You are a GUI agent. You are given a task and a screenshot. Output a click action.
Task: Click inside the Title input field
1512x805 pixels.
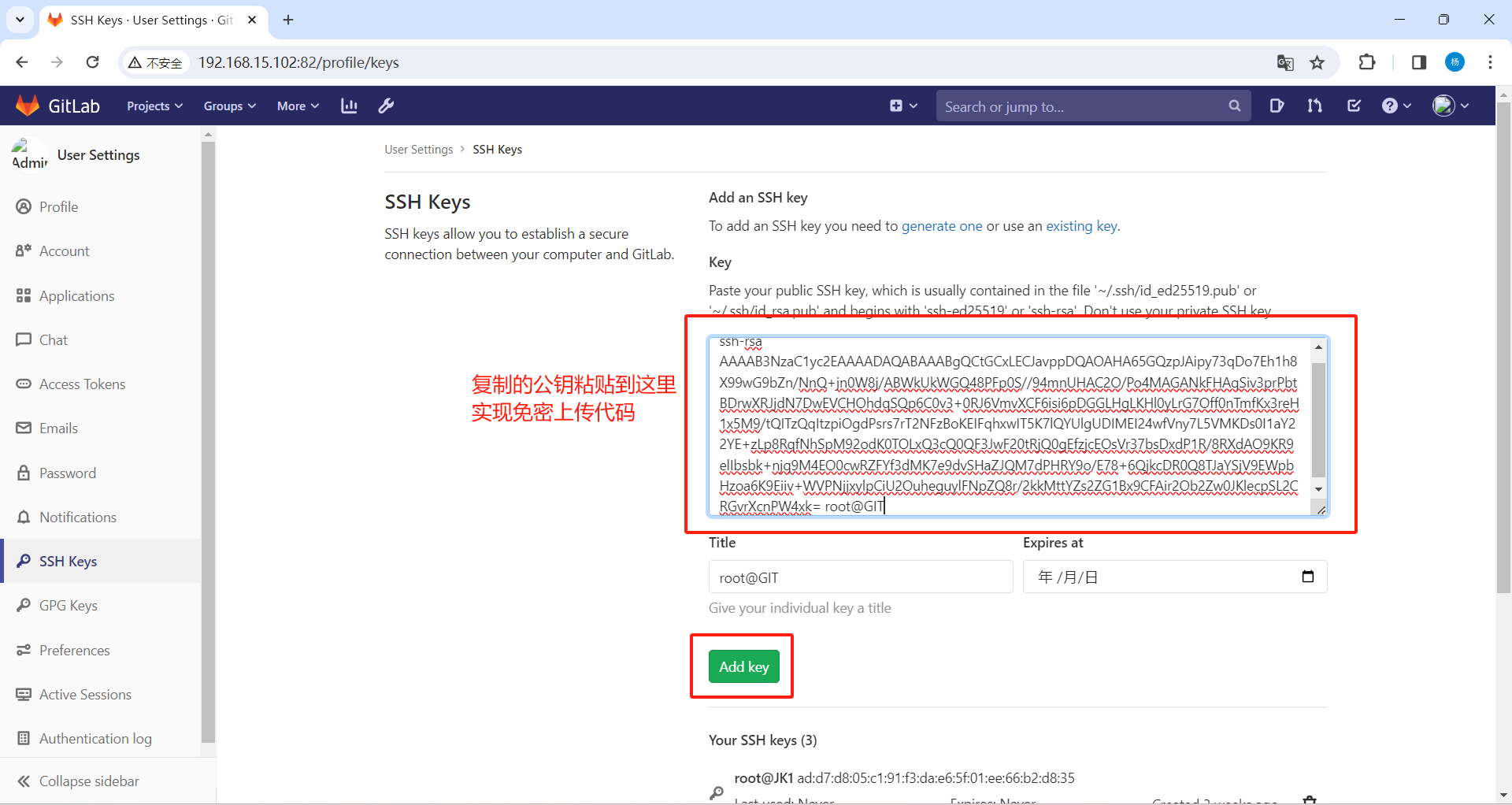(x=860, y=577)
